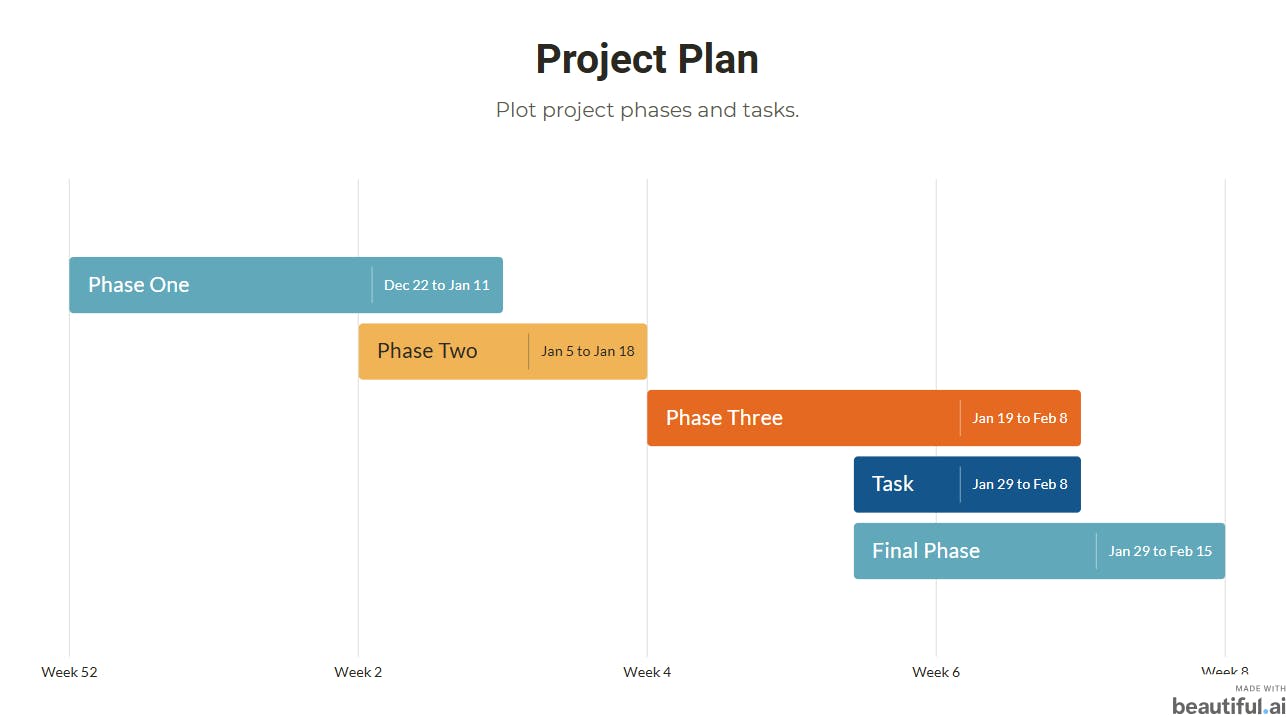Screen dimensions: 1286x717
Task: Click the Week 8 axis label
Action: pyautogui.click(x=1224, y=671)
